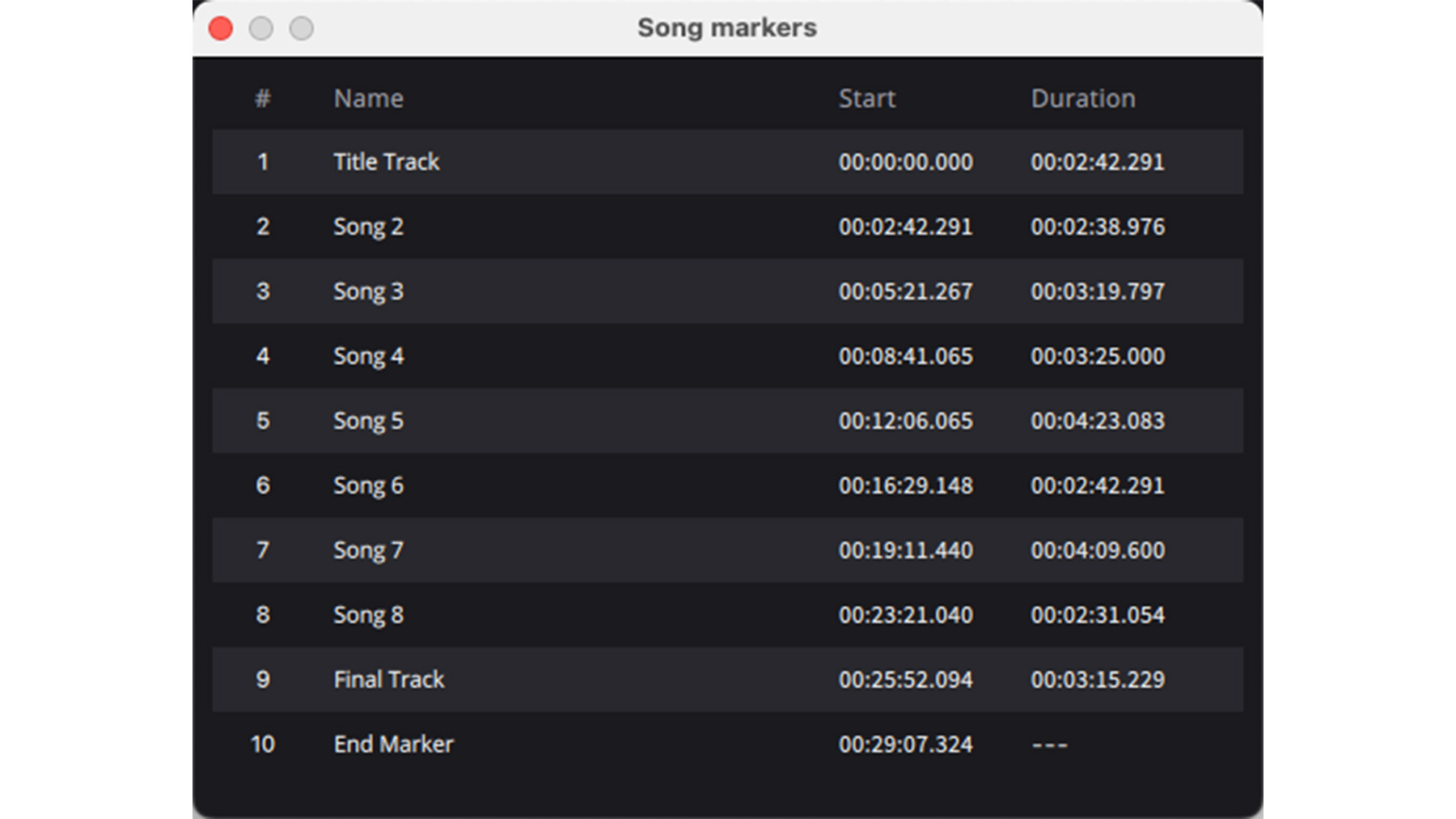Select the Title Track marker row
The height and width of the screenshot is (819, 1456).
[x=566, y=162]
